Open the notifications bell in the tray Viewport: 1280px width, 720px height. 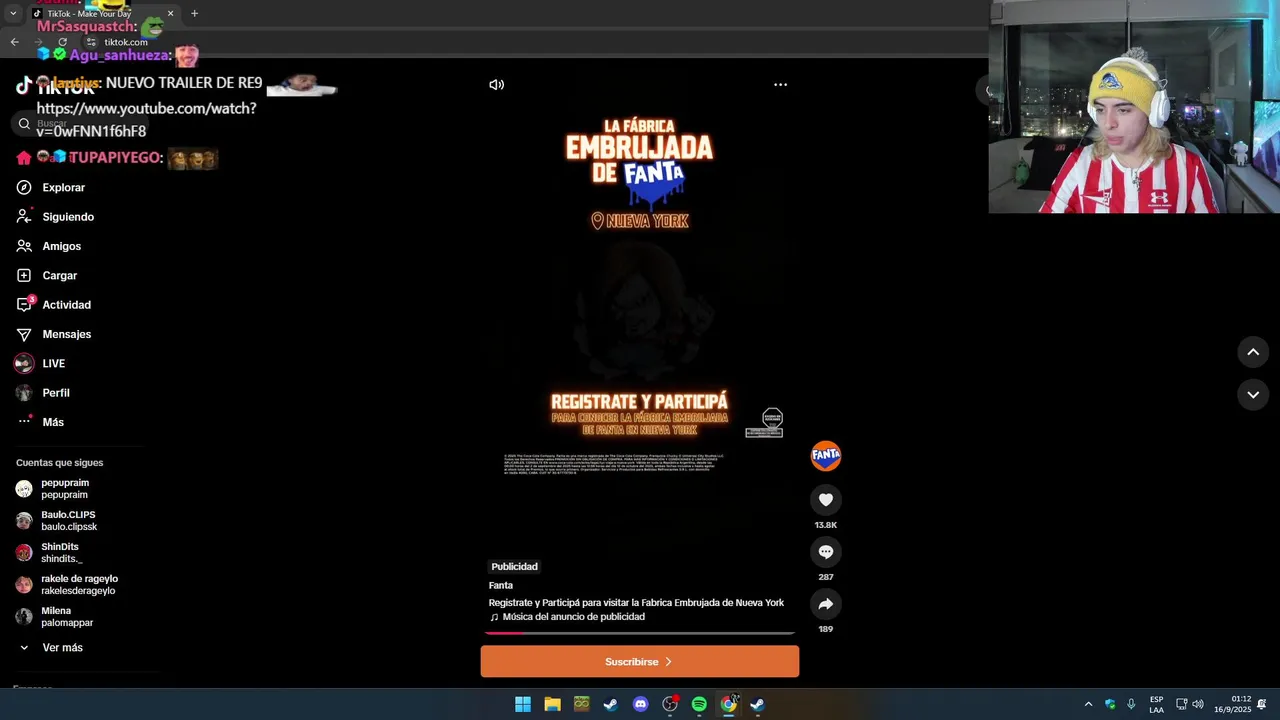[1262, 704]
